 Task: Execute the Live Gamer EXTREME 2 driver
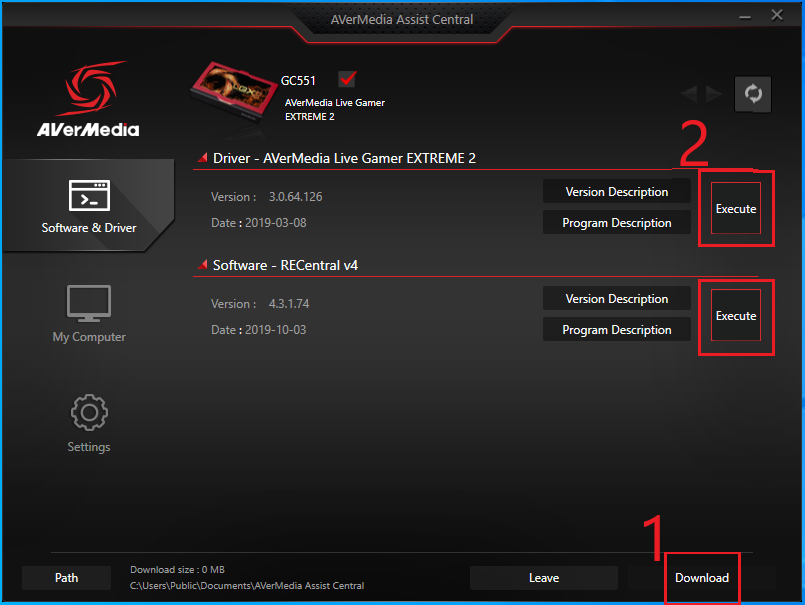coord(736,209)
